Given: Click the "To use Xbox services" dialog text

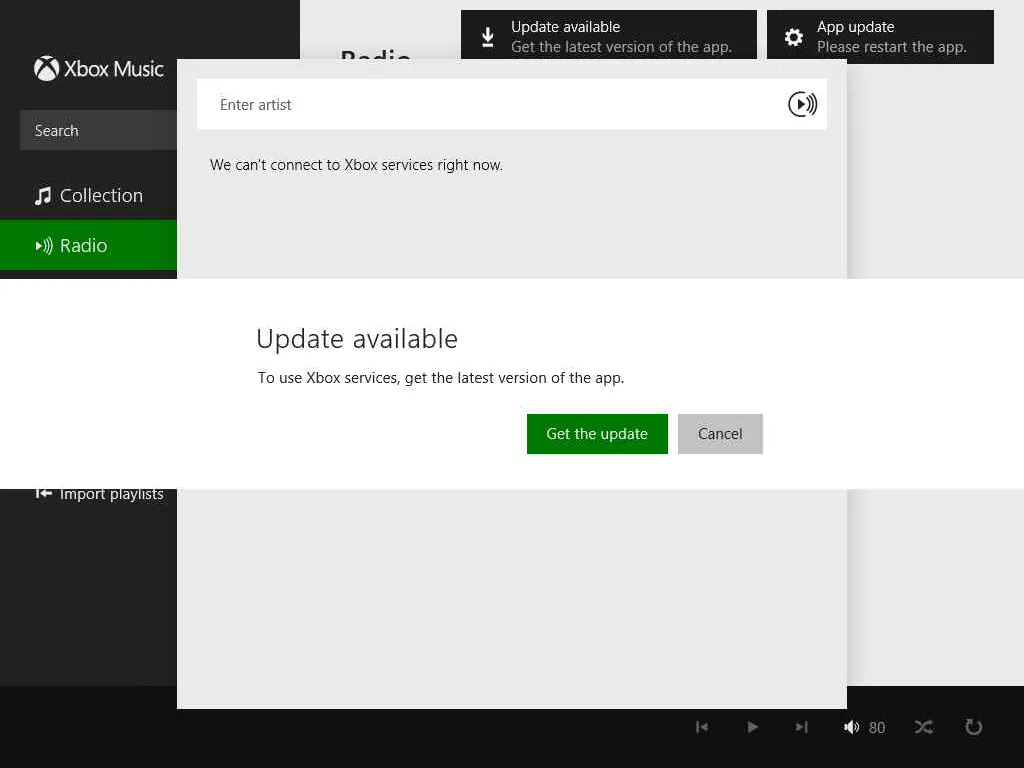Looking at the screenshot, I should 441,378.
